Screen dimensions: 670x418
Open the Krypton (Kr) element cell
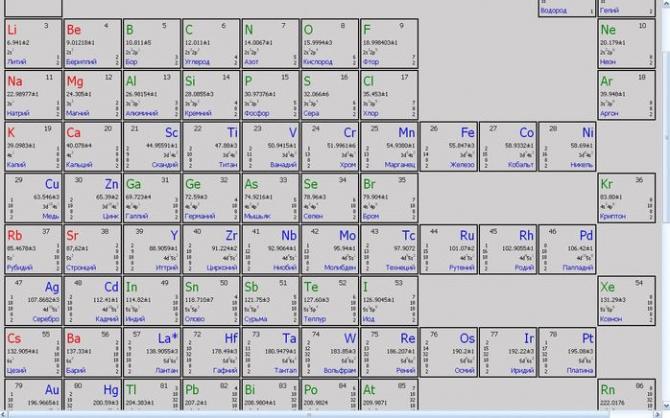coord(624,198)
